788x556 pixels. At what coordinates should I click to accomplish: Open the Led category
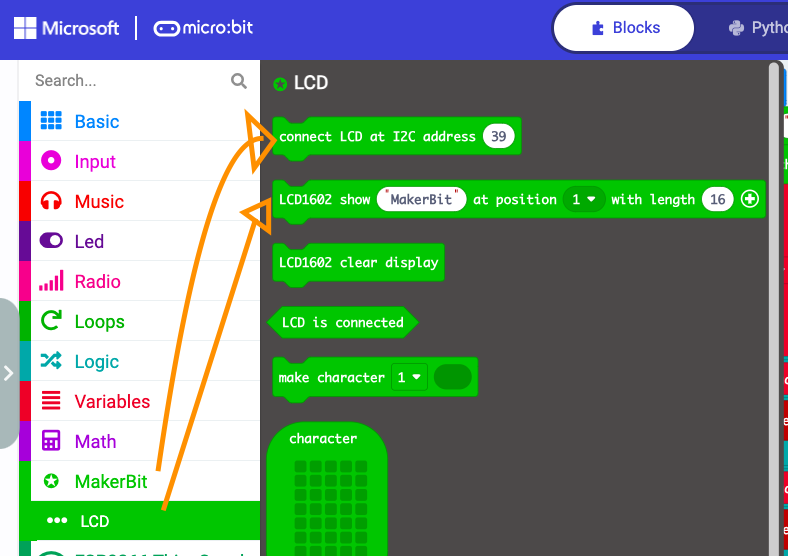click(140, 241)
